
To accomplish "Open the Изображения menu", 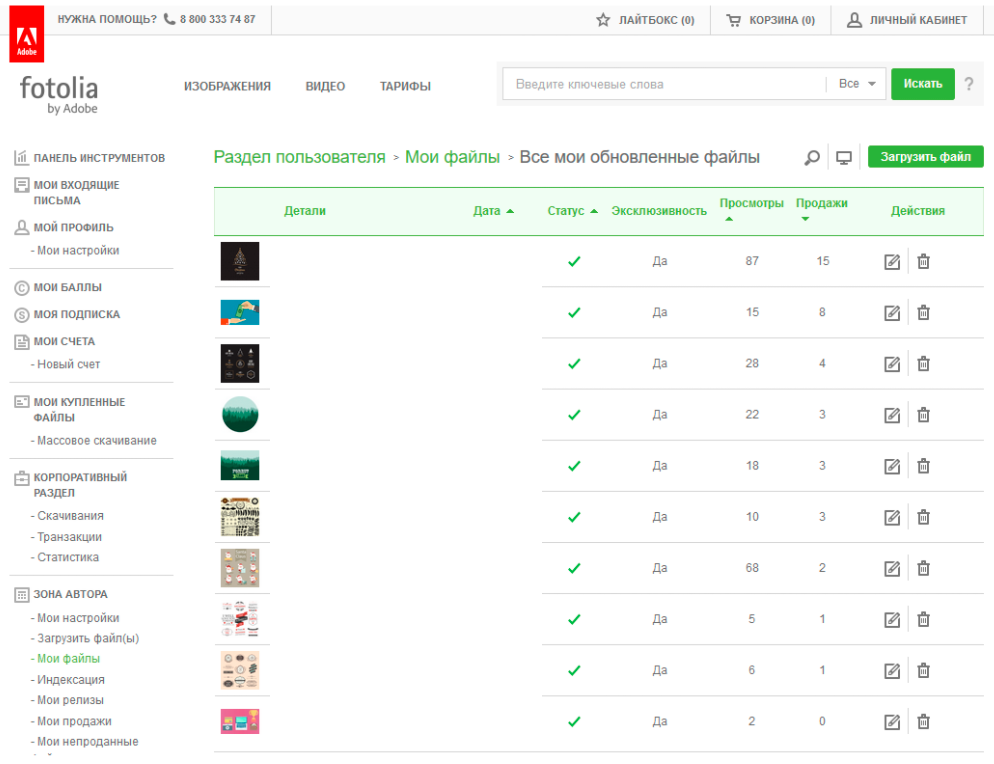I will (227, 87).
